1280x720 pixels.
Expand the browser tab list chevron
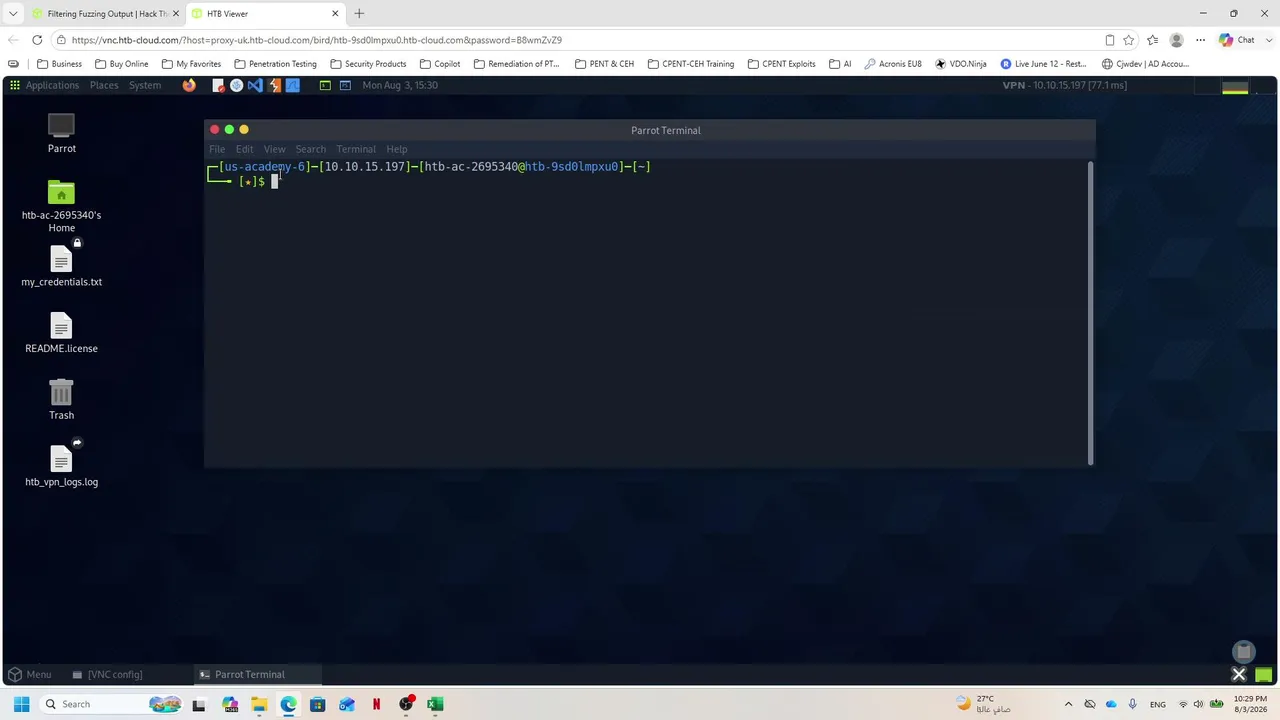(x=12, y=14)
